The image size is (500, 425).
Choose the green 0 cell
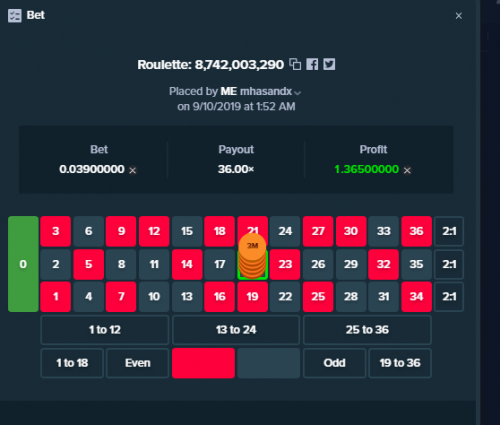[x=23, y=264]
